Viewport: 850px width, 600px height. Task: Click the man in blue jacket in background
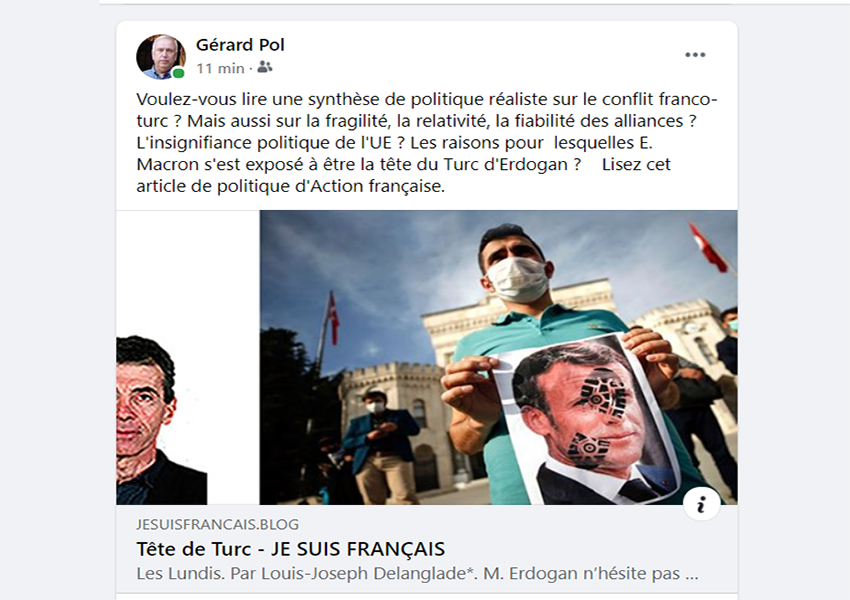379,444
